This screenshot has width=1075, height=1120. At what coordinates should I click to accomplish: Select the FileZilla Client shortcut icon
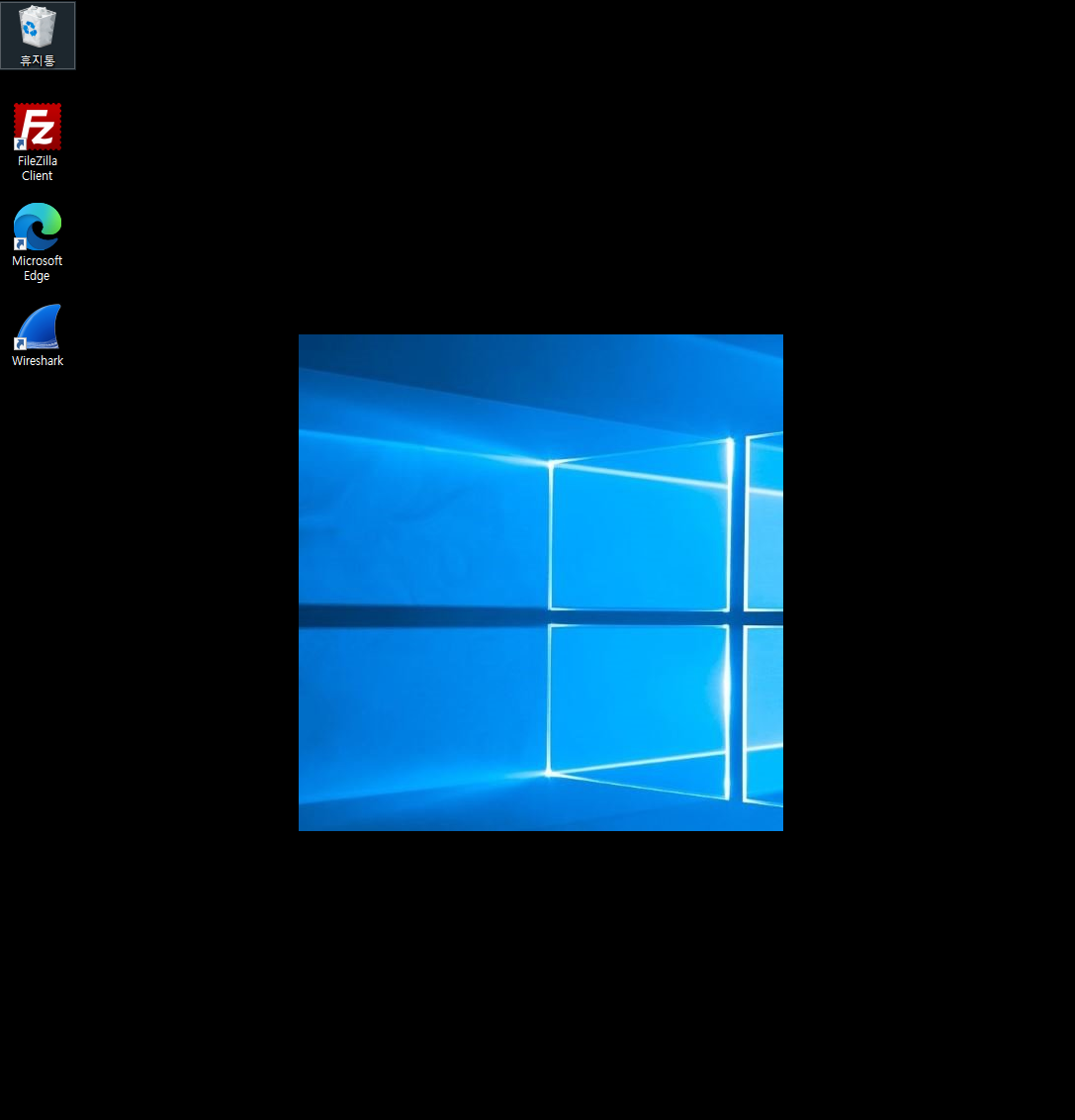[38, 127]
